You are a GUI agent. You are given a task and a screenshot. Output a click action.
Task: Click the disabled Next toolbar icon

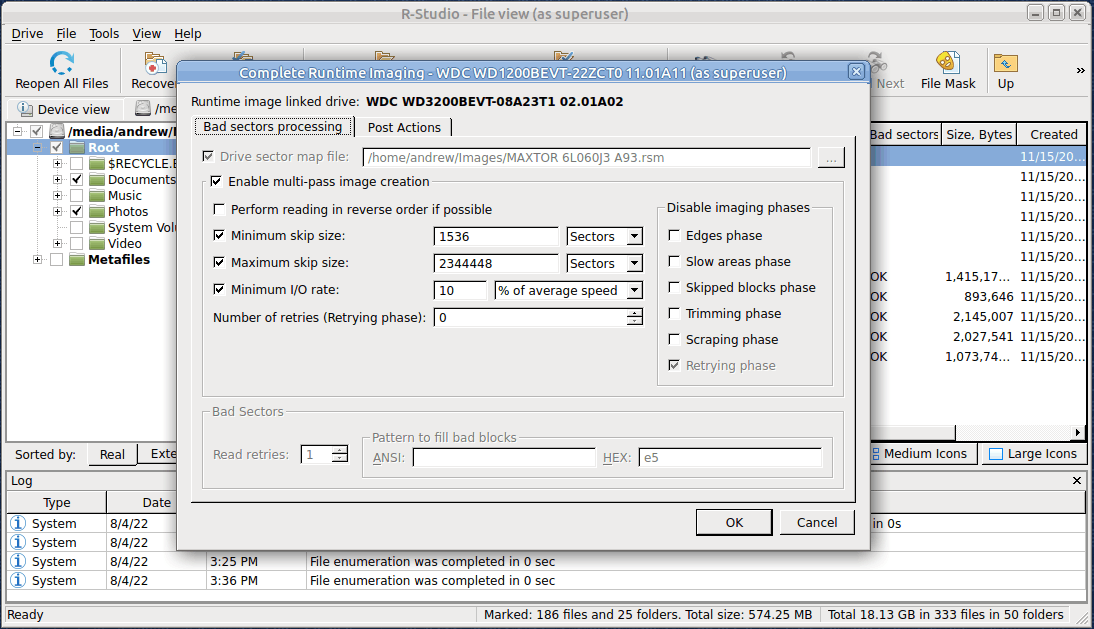tap(876, 63)
